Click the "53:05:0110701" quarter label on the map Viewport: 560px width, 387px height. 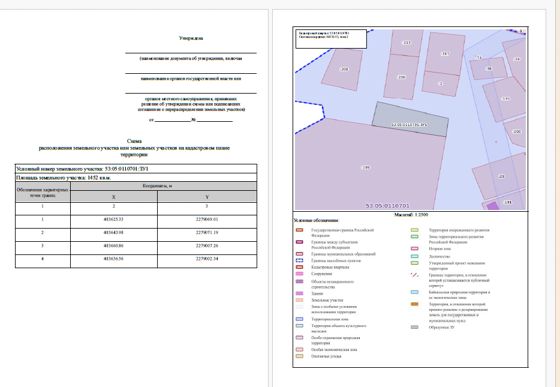click(388, 206)
